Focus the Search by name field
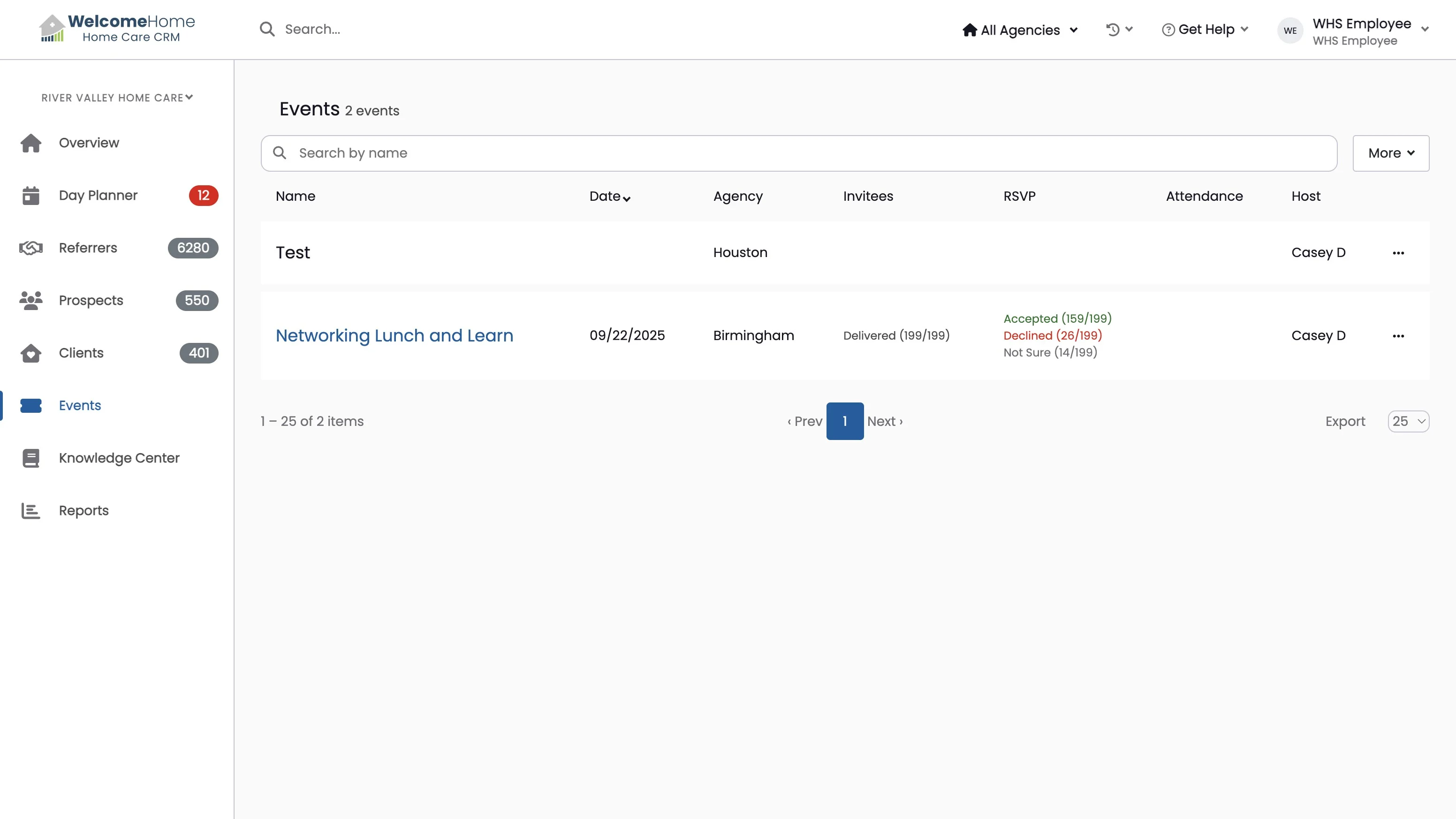 pos(798,153)
